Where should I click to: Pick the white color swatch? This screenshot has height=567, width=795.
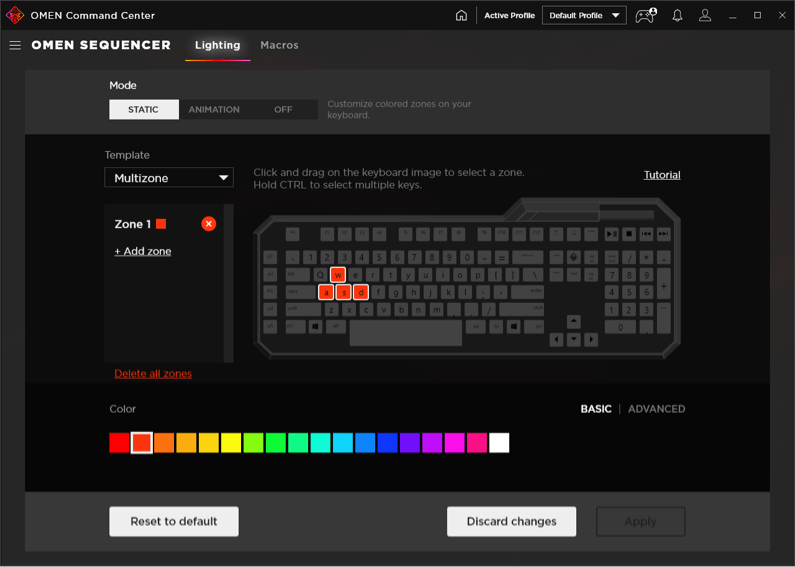(x=499, y=443)
